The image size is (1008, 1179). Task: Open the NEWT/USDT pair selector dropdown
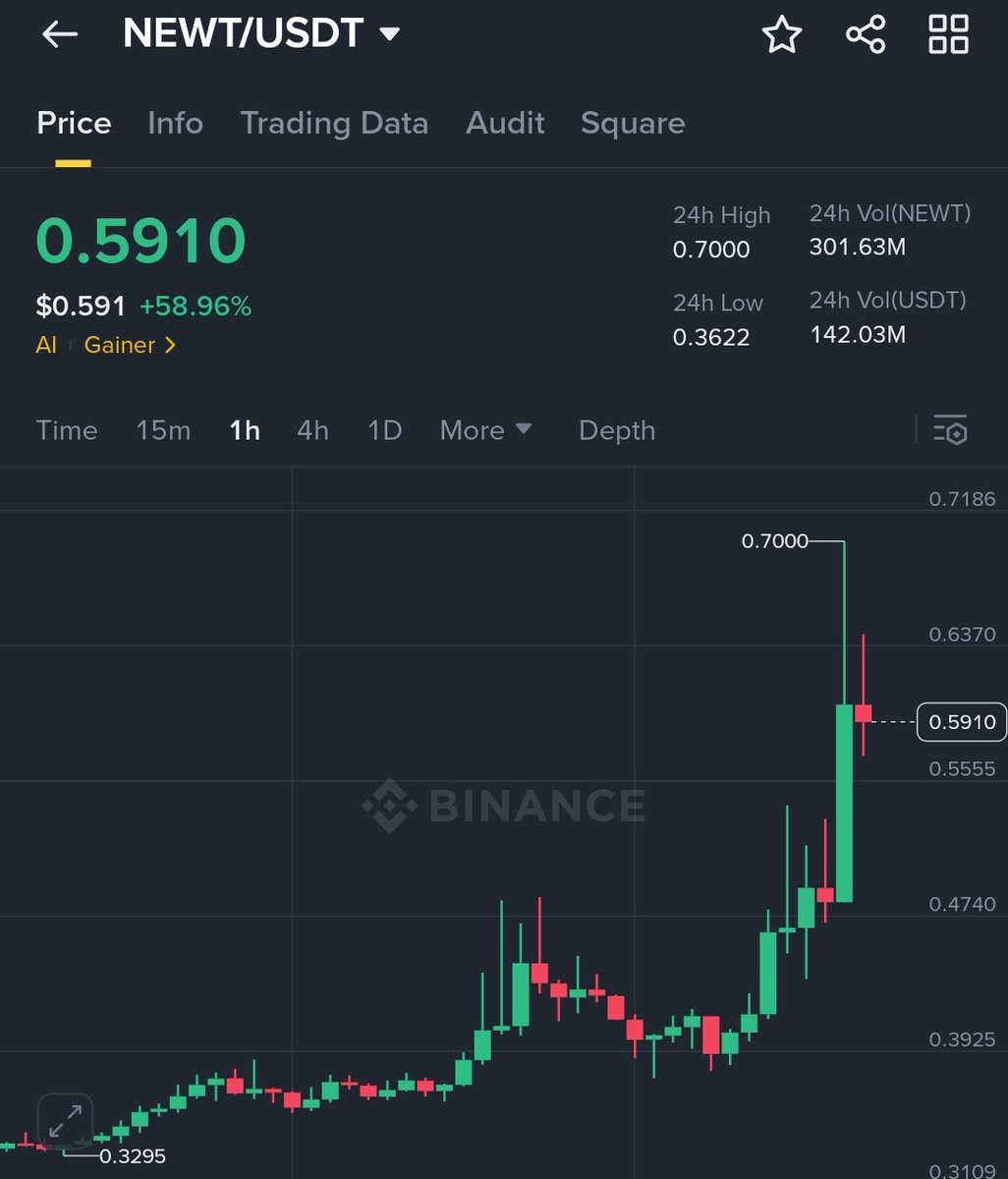point(390,34)
